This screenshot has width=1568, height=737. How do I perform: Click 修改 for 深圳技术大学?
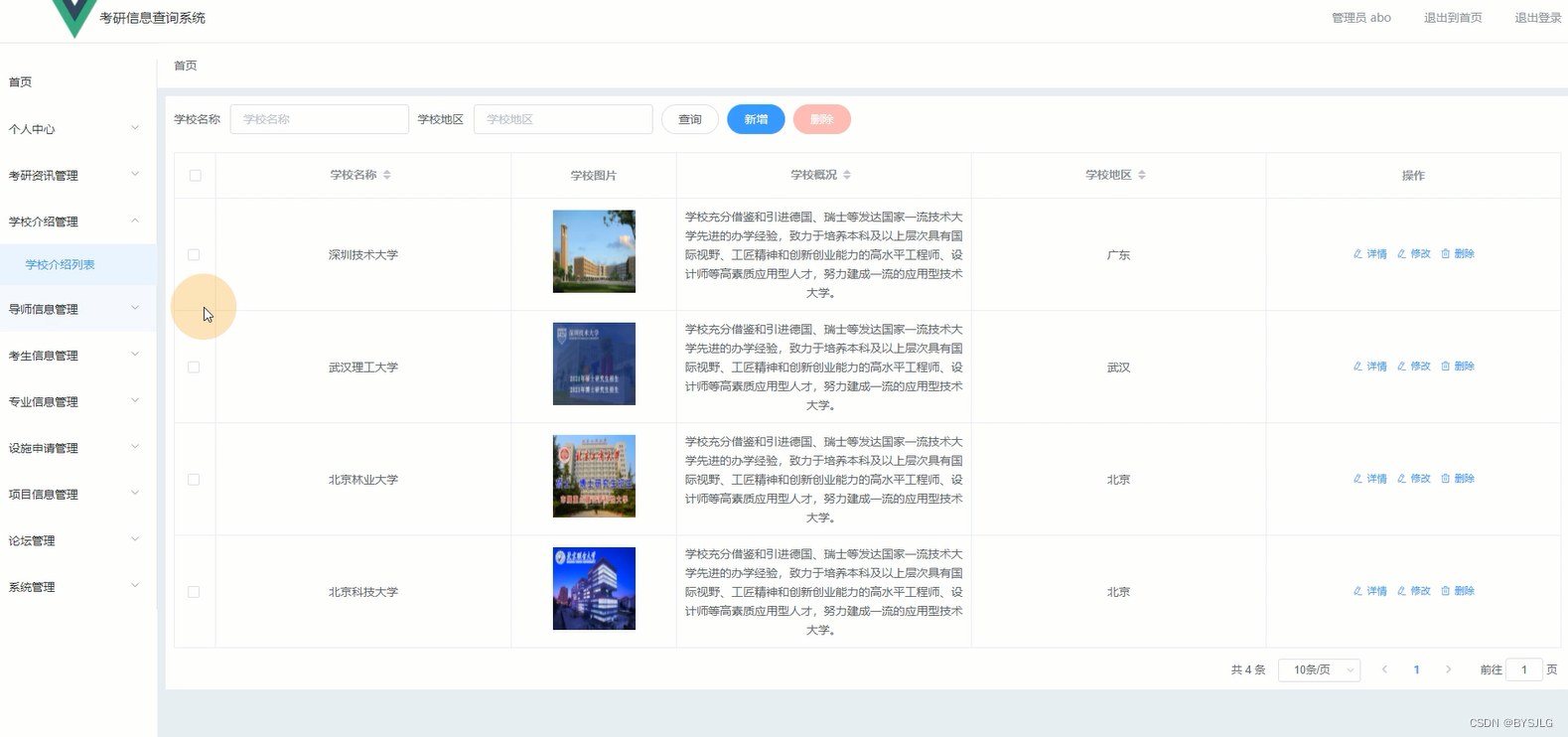(1414, 254)
